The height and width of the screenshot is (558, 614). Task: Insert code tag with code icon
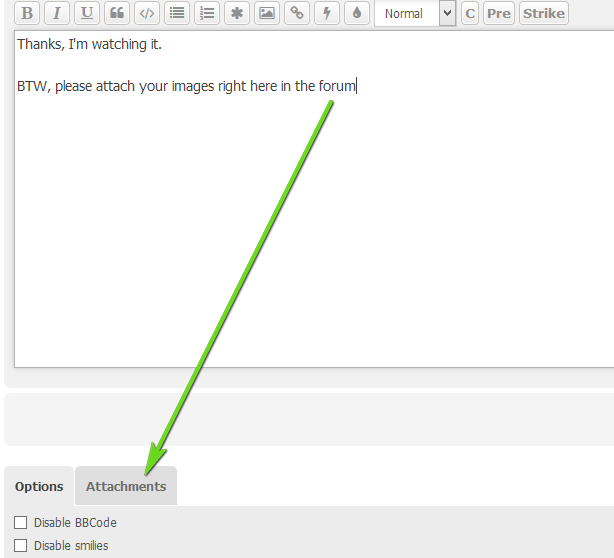pos(147,13)
